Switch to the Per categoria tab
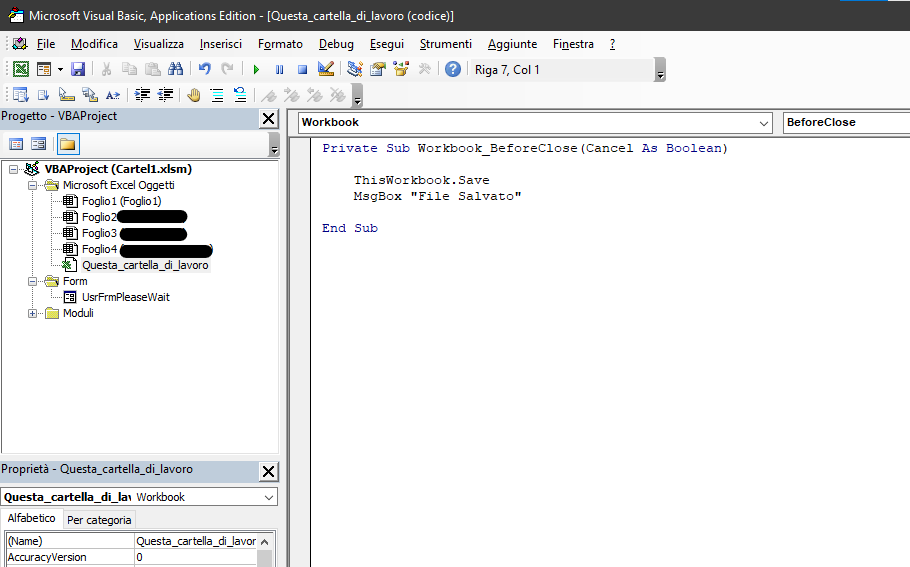The height and width of the screenshot is (567, 910). [x=99, y=520]
